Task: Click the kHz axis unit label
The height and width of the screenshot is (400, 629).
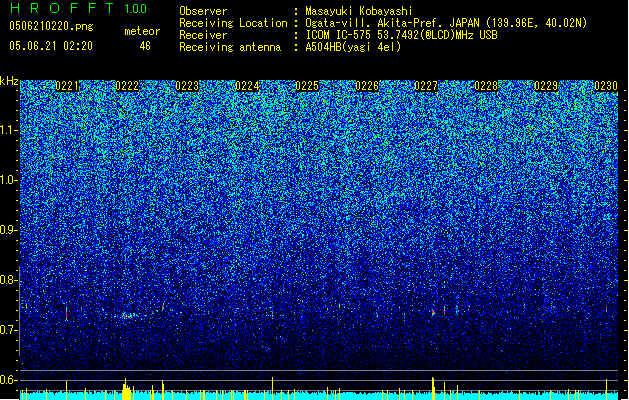Action: [9, 81]
